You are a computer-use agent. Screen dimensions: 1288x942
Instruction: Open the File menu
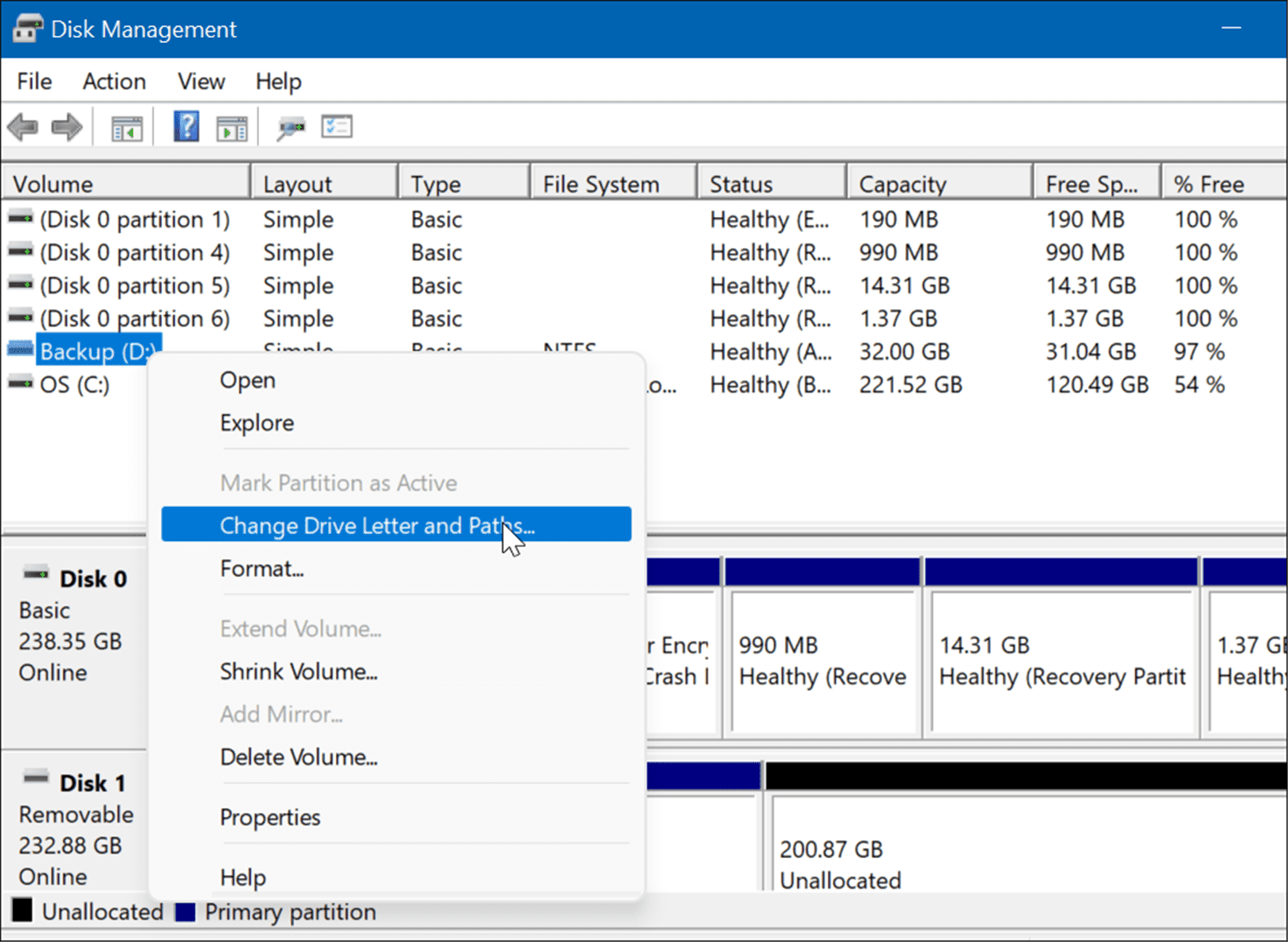coord(33,81)
